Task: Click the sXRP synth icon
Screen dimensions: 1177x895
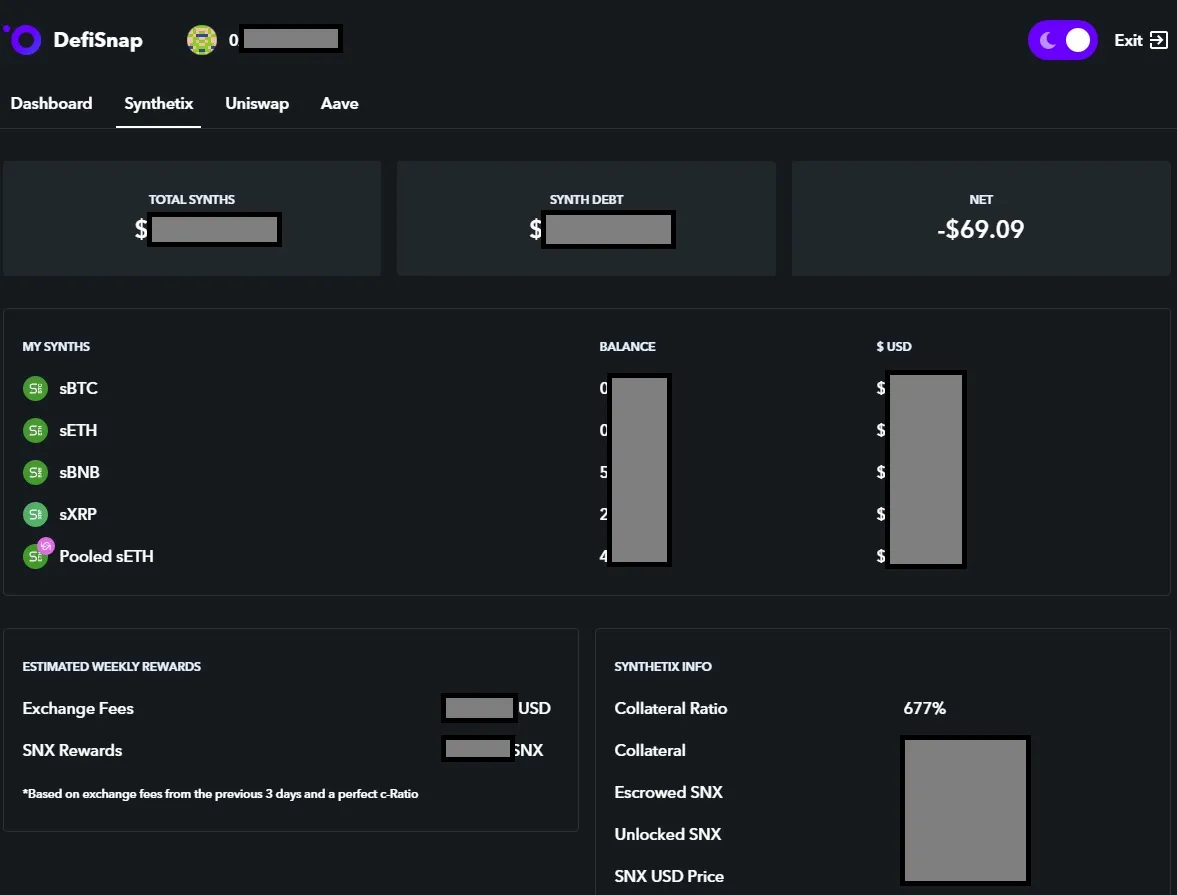Action: tap(35, 514)
